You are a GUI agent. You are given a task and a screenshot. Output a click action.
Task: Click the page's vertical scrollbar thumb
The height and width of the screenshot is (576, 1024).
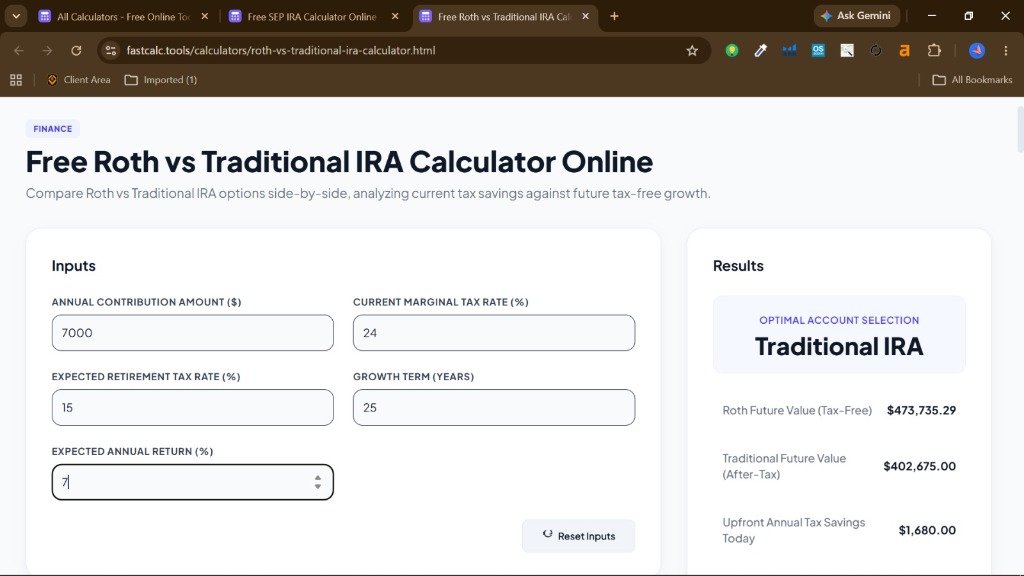pyautogui.click(x=1020, y=129)
